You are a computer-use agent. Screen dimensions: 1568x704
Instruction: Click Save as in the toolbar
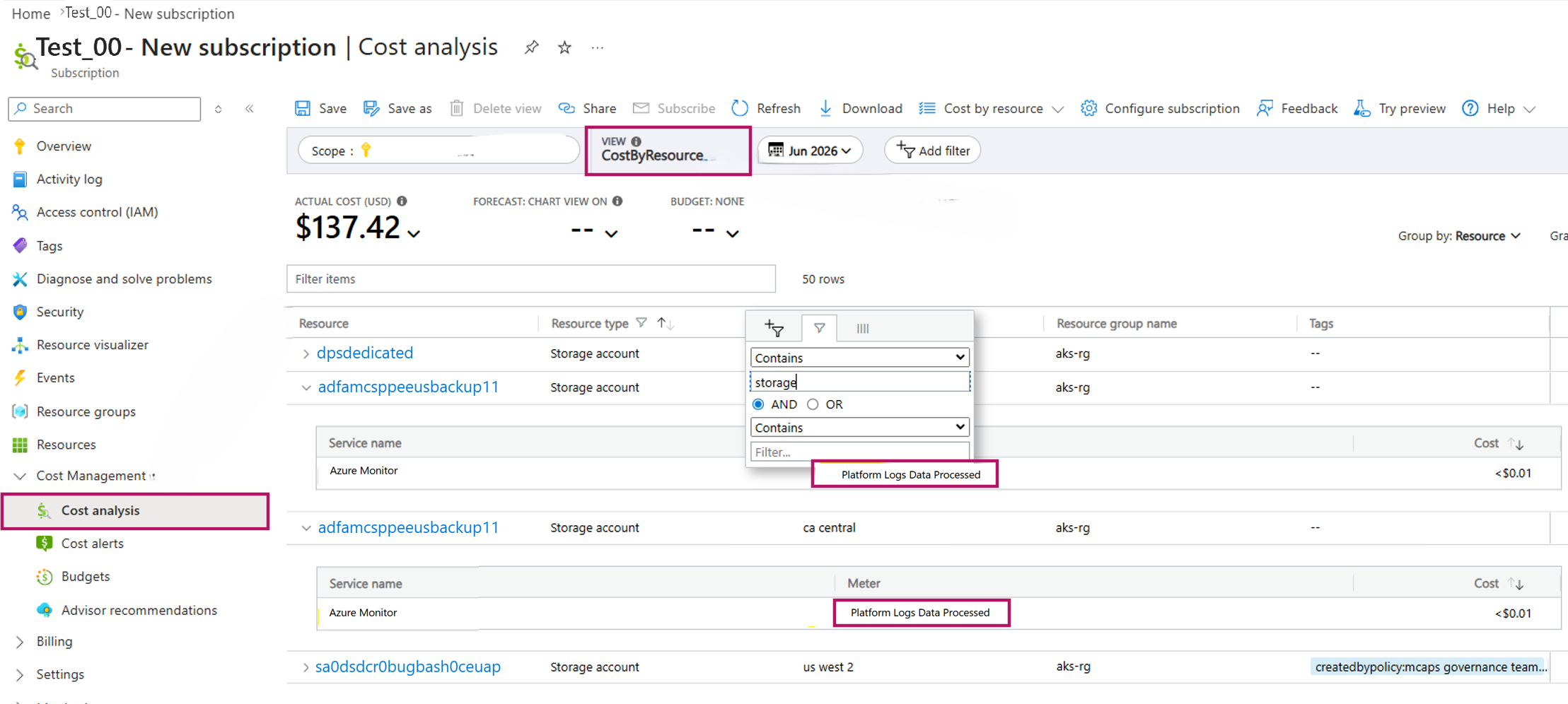coord(397,108)
